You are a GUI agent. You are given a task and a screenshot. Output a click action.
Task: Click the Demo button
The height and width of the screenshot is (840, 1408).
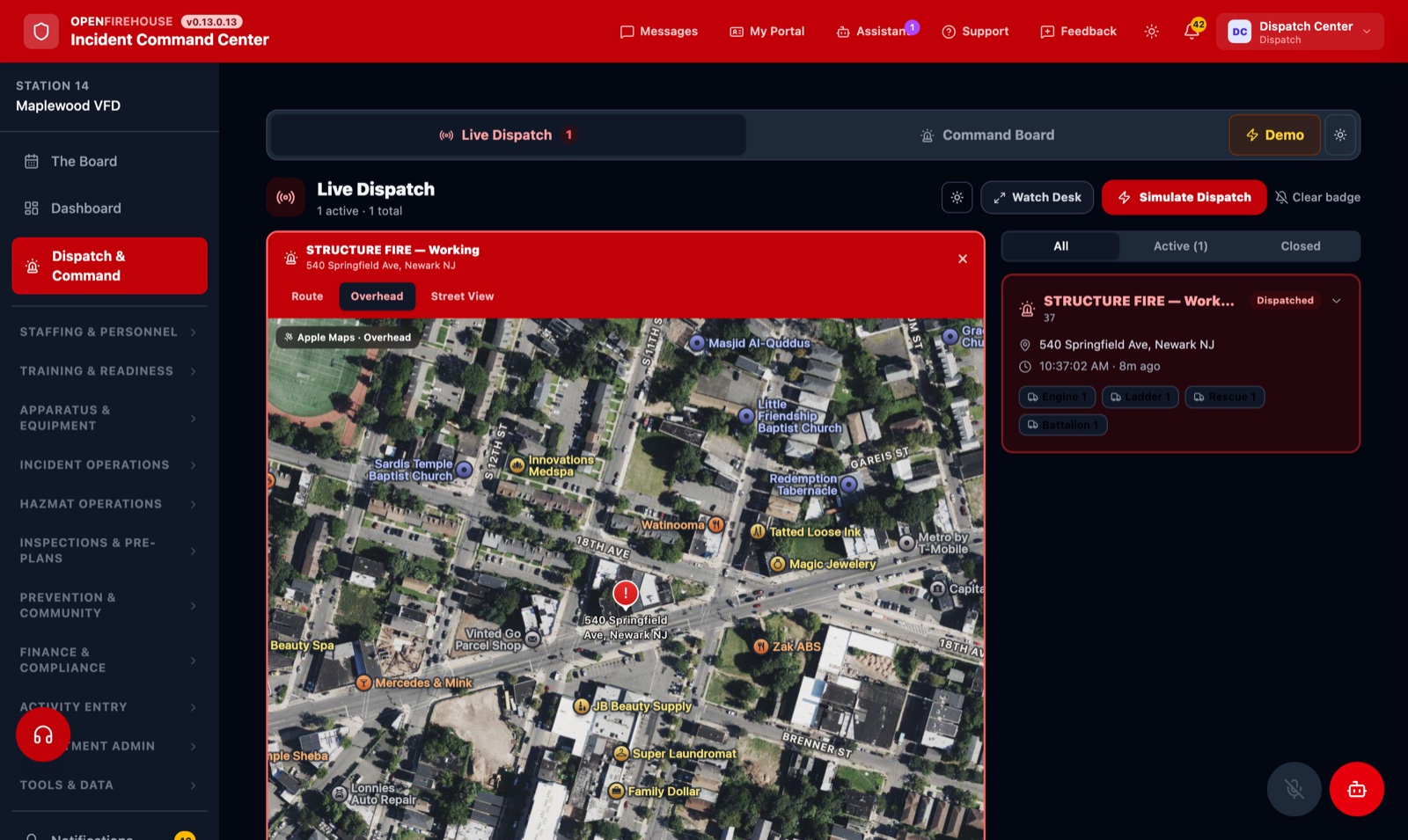1274,135
